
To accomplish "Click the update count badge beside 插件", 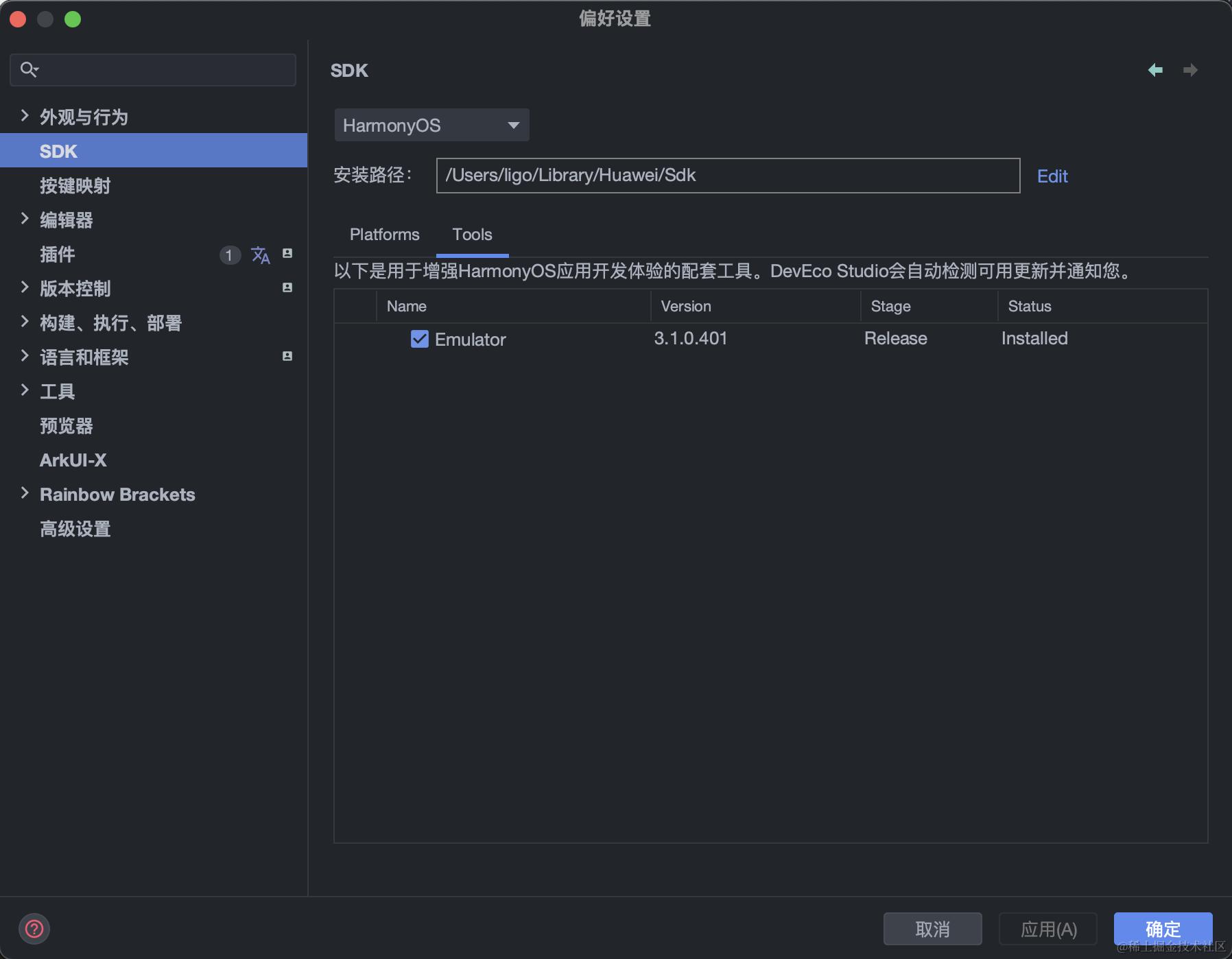I will [x=229, y=255].
